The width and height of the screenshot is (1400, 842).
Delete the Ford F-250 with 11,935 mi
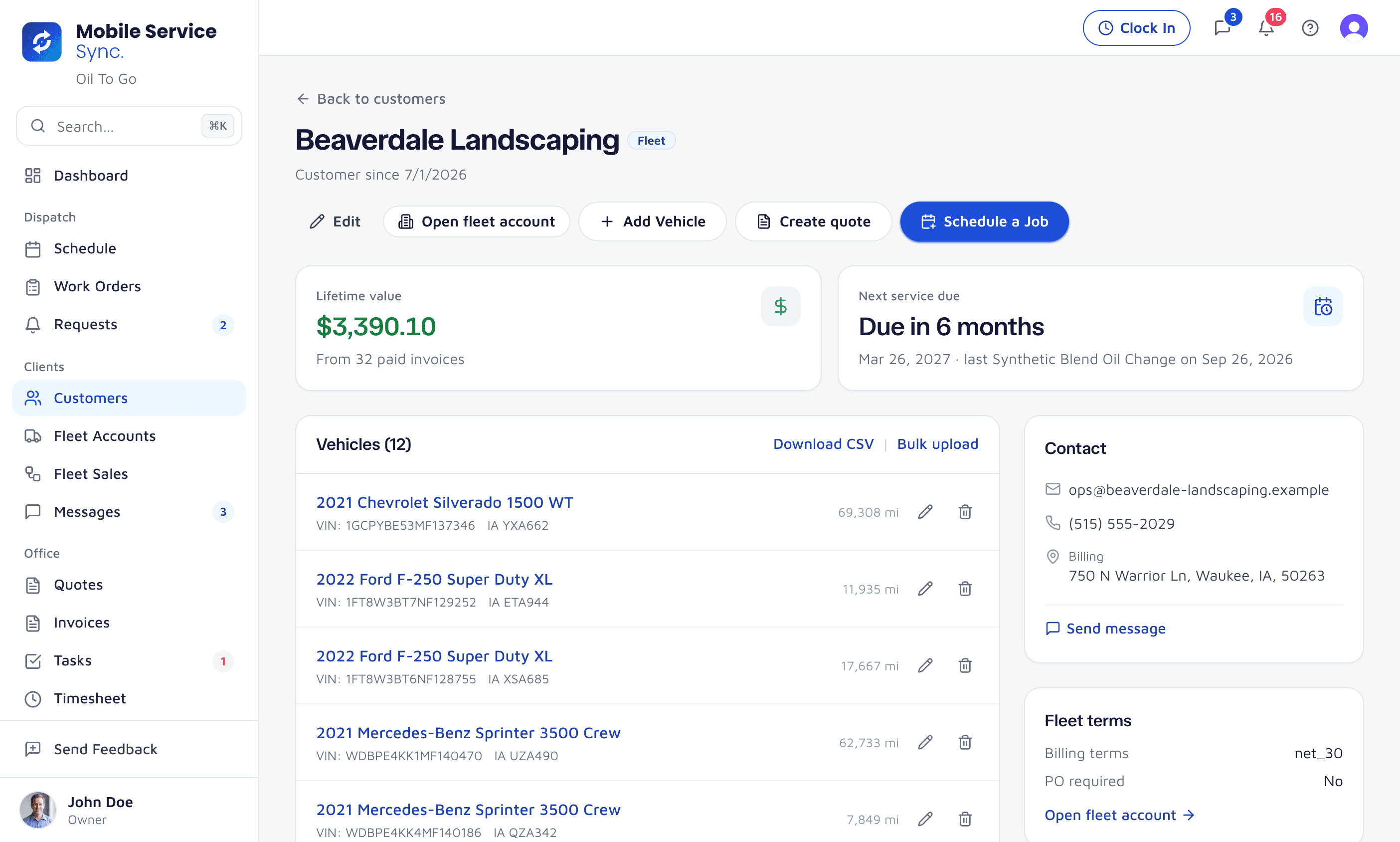[x=965, y=589]
